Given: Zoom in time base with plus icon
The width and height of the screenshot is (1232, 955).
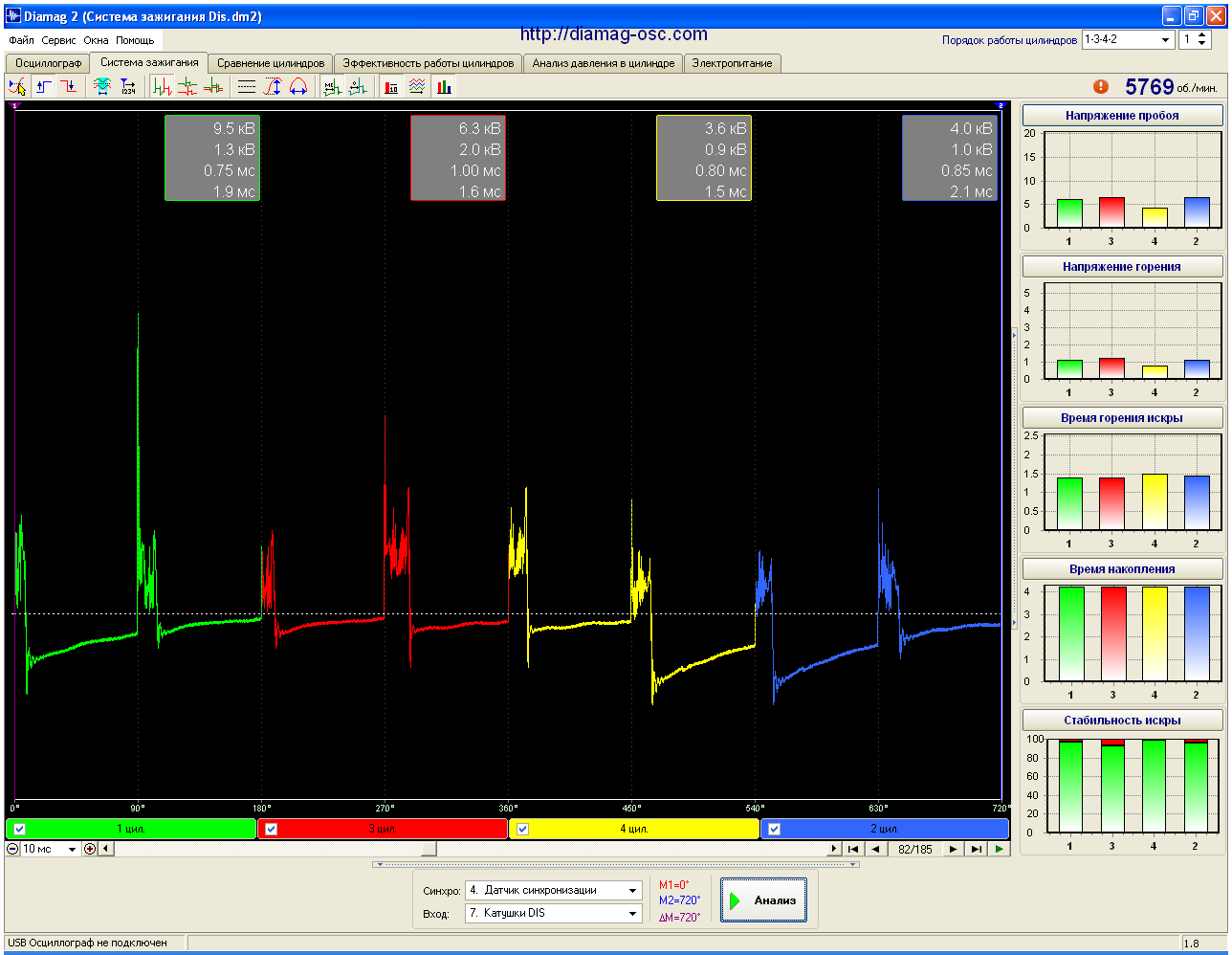Looking at the screenshot, I should [x=90, y=849].
